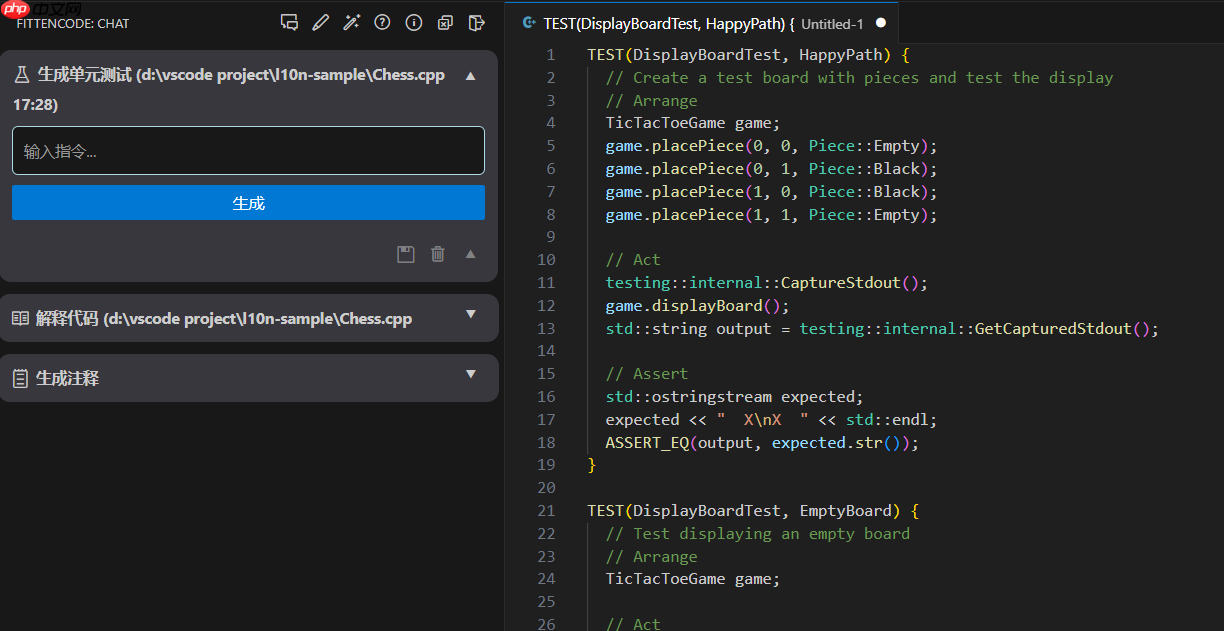This screenshot has height=631, width=1224.
Task: Save the generated unit test with the floppy icon
Action: coord(405,254)
